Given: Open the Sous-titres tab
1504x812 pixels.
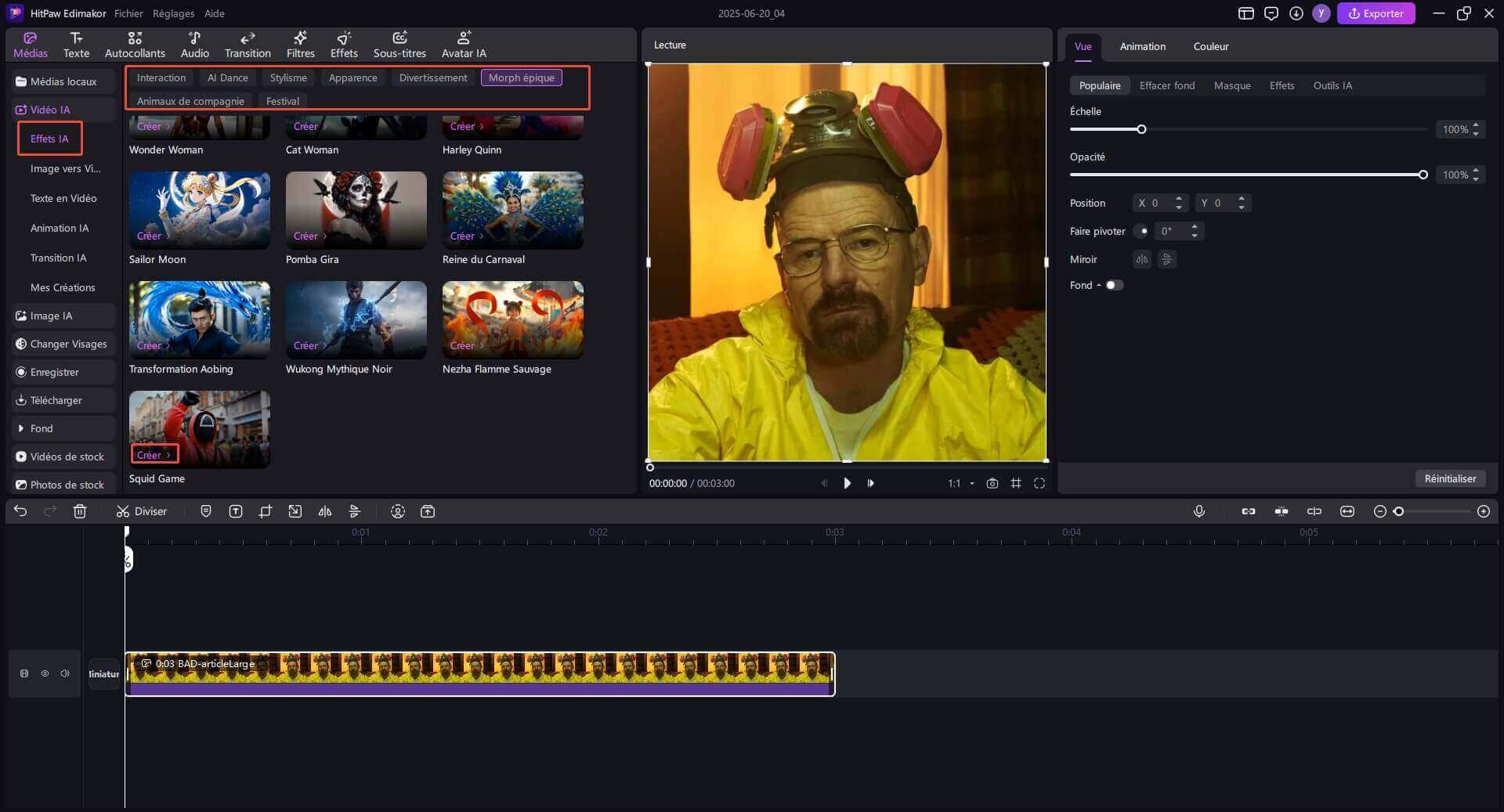Looking at the screenshot, I should [399, 45].
